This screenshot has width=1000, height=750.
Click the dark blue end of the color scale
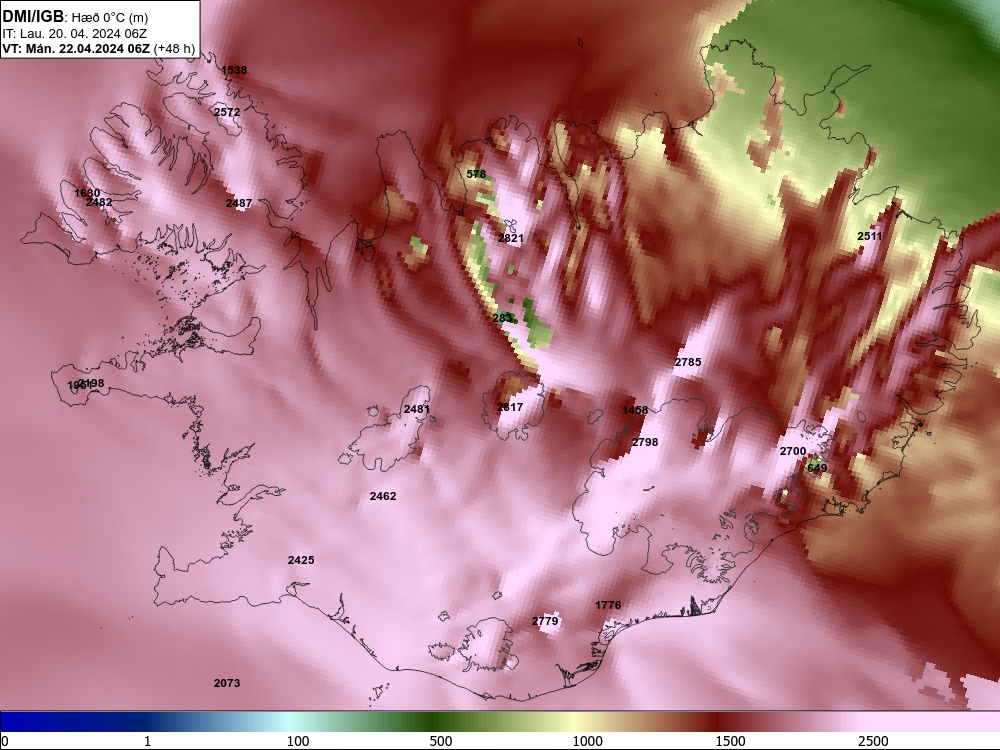pyautogui.click(x=38, y=722)
